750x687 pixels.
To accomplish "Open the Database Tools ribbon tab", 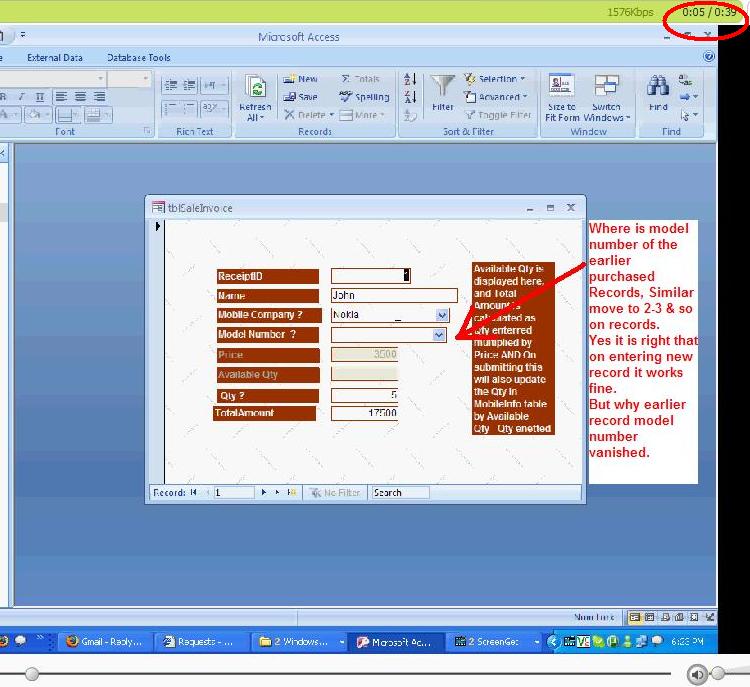I will pos(139,57).
